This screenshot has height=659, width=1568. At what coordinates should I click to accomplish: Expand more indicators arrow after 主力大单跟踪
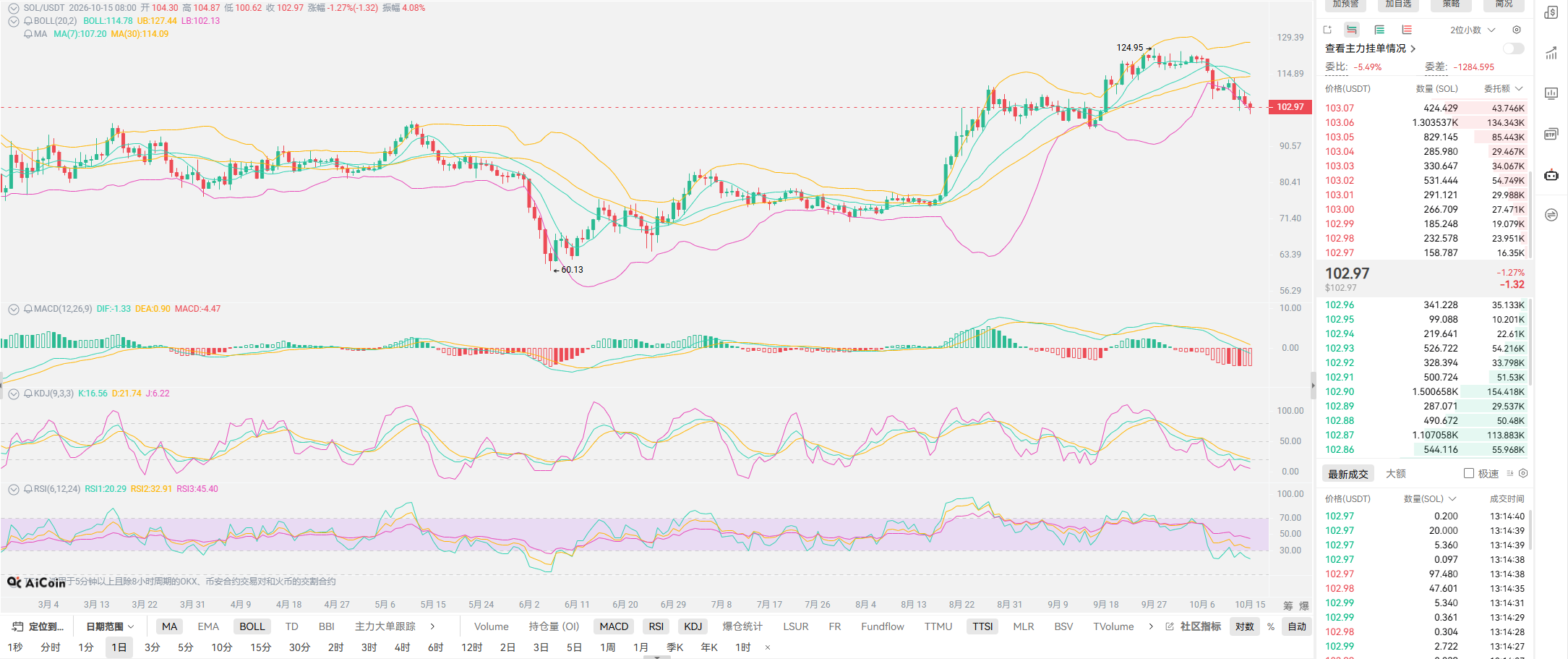[x=432, y=626]
